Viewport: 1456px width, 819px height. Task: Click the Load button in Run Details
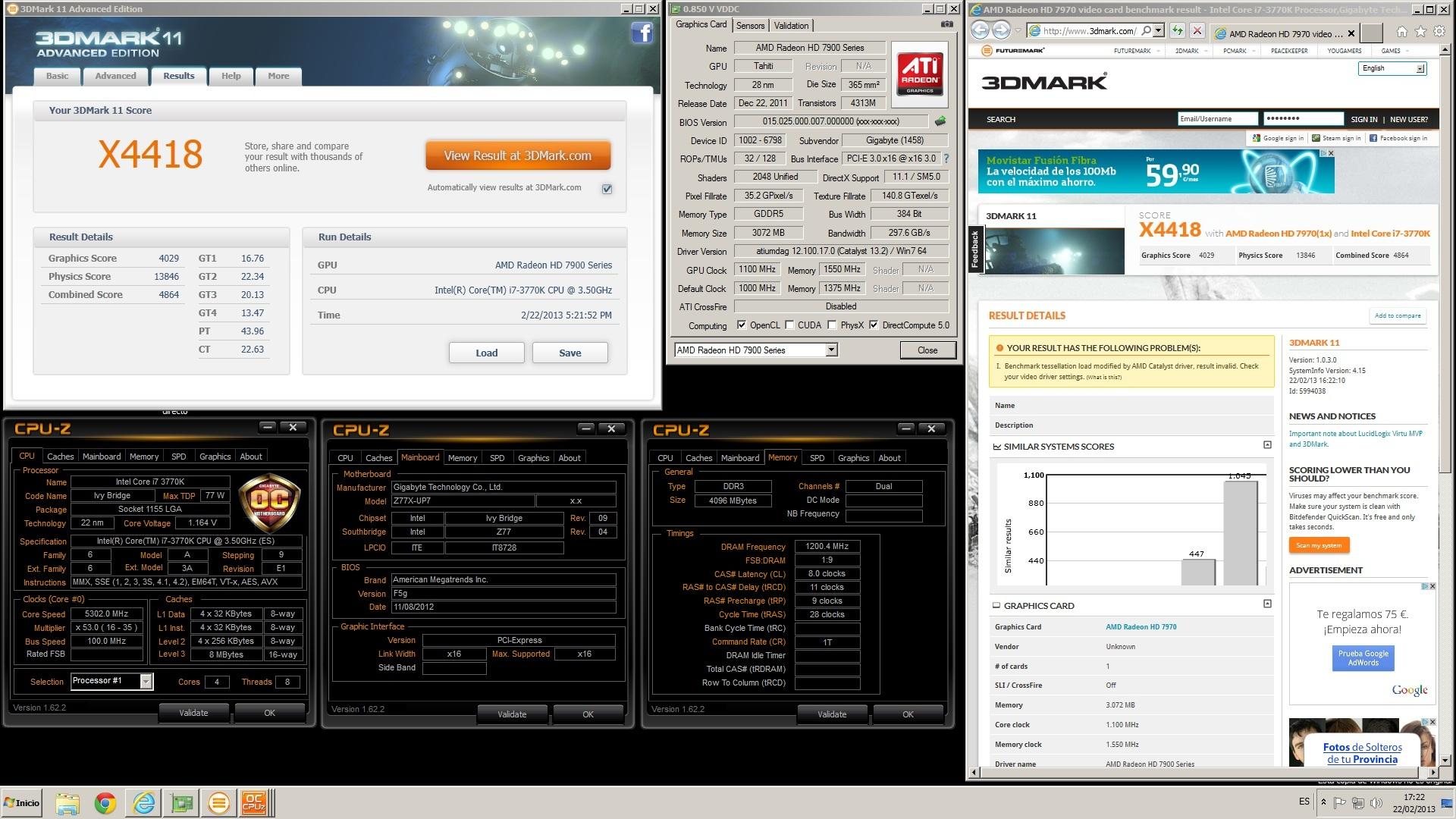coord(486,353)
